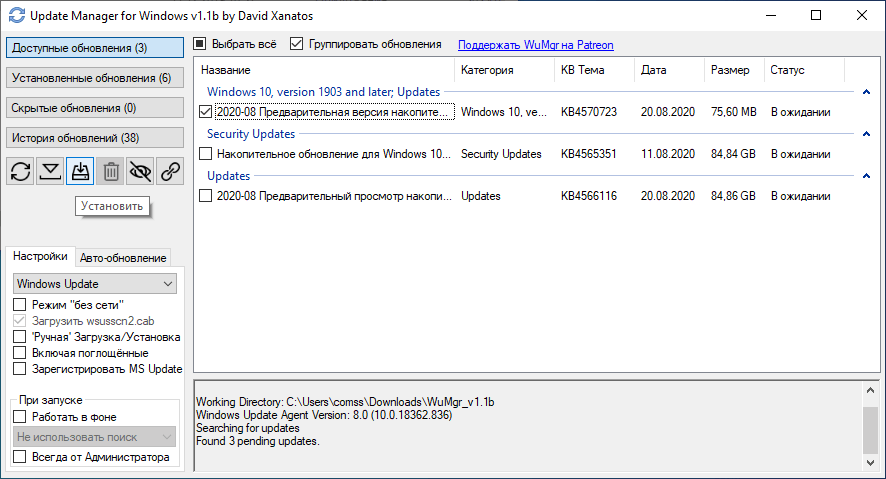This screenshot has height=479, width=886.
Task: Click the download updates icon
Action: click(50, 171)
